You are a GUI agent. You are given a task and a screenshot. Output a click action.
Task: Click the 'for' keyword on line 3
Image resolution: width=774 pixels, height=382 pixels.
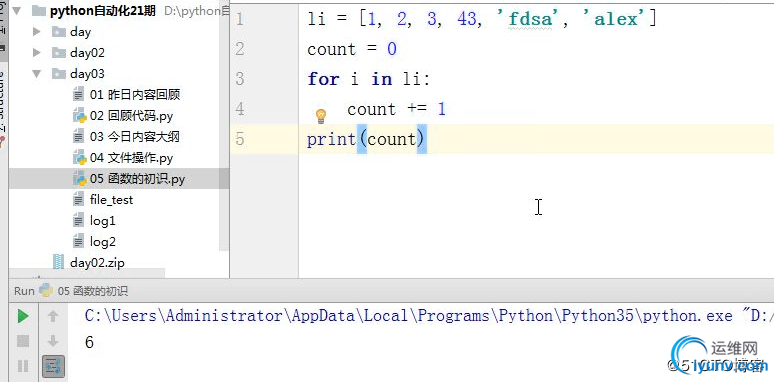(x=323, y=79)
